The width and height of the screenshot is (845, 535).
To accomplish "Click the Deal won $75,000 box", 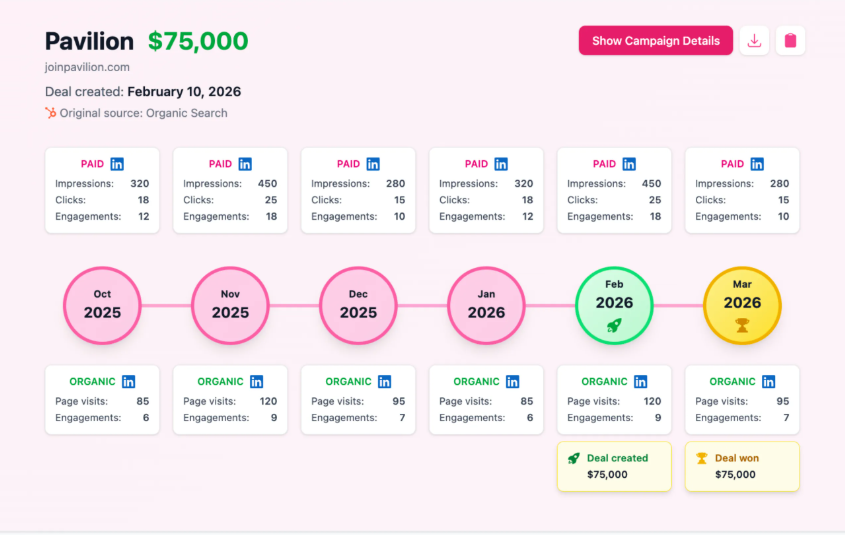I will point(742,467).
